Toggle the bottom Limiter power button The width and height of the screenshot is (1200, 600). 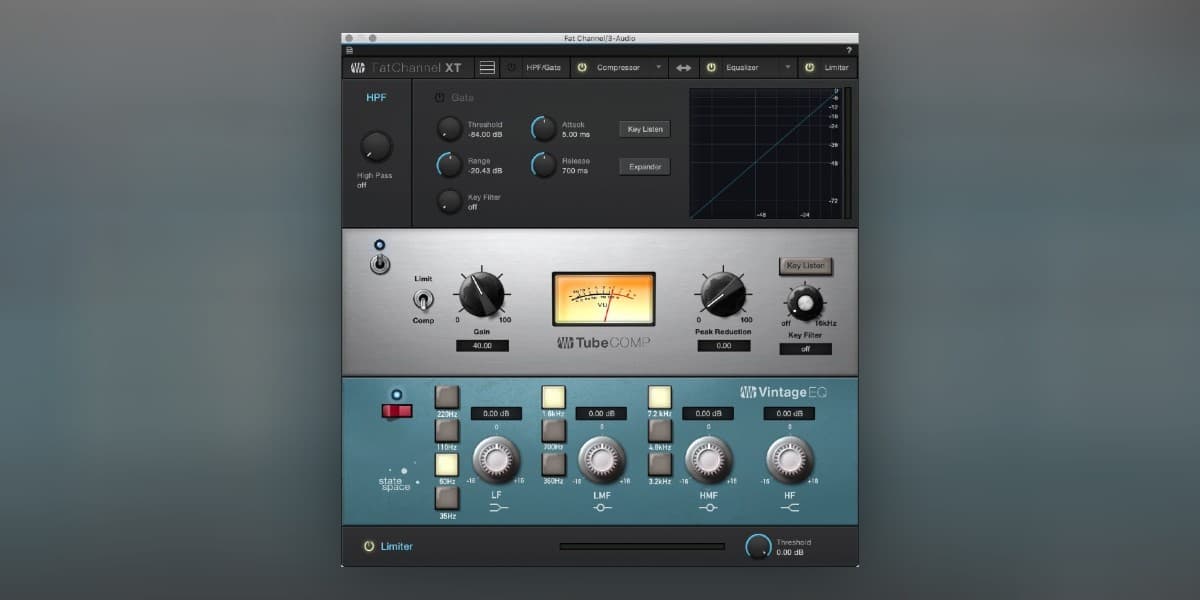[369, 546]
